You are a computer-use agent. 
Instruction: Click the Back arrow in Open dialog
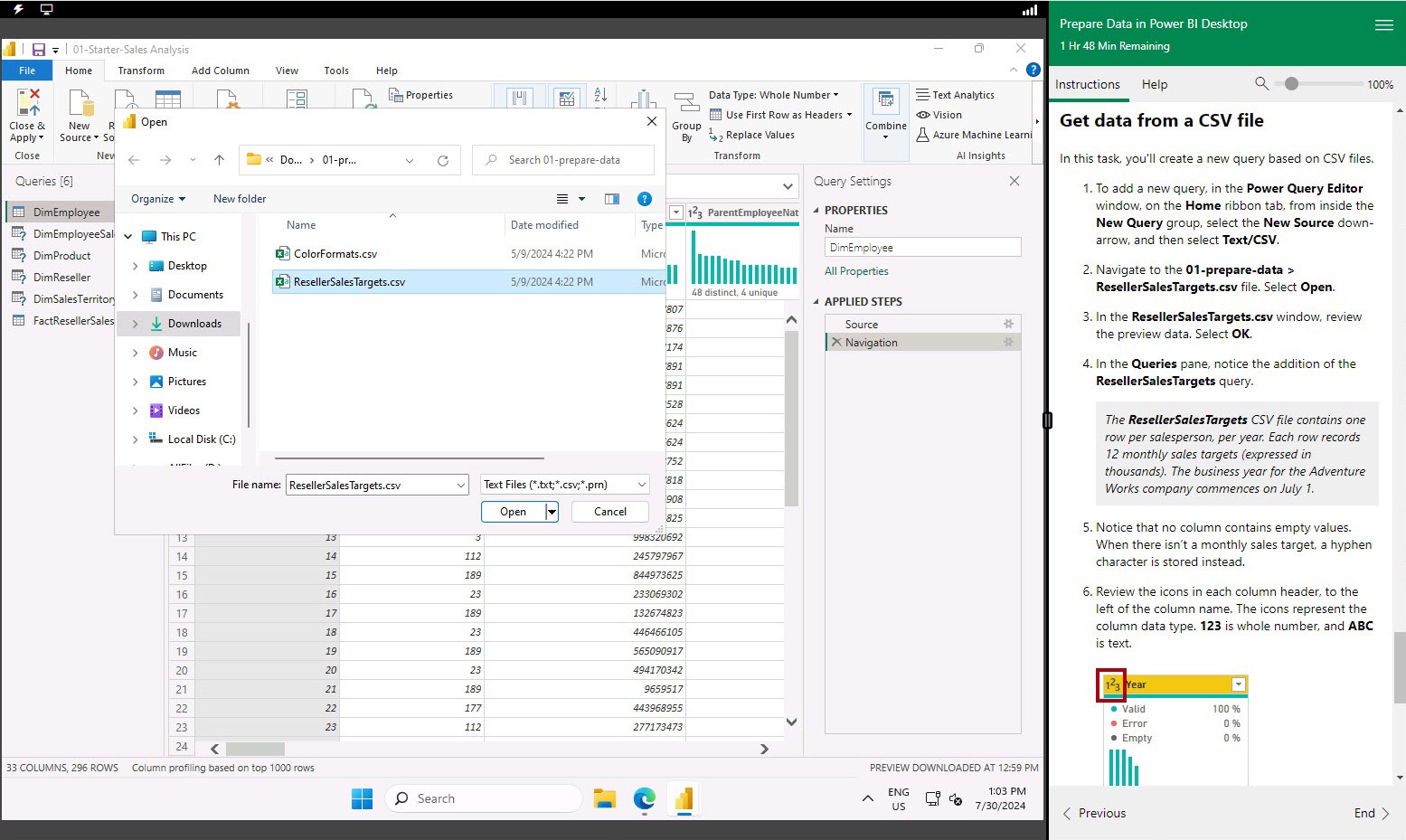pos(134,160)
